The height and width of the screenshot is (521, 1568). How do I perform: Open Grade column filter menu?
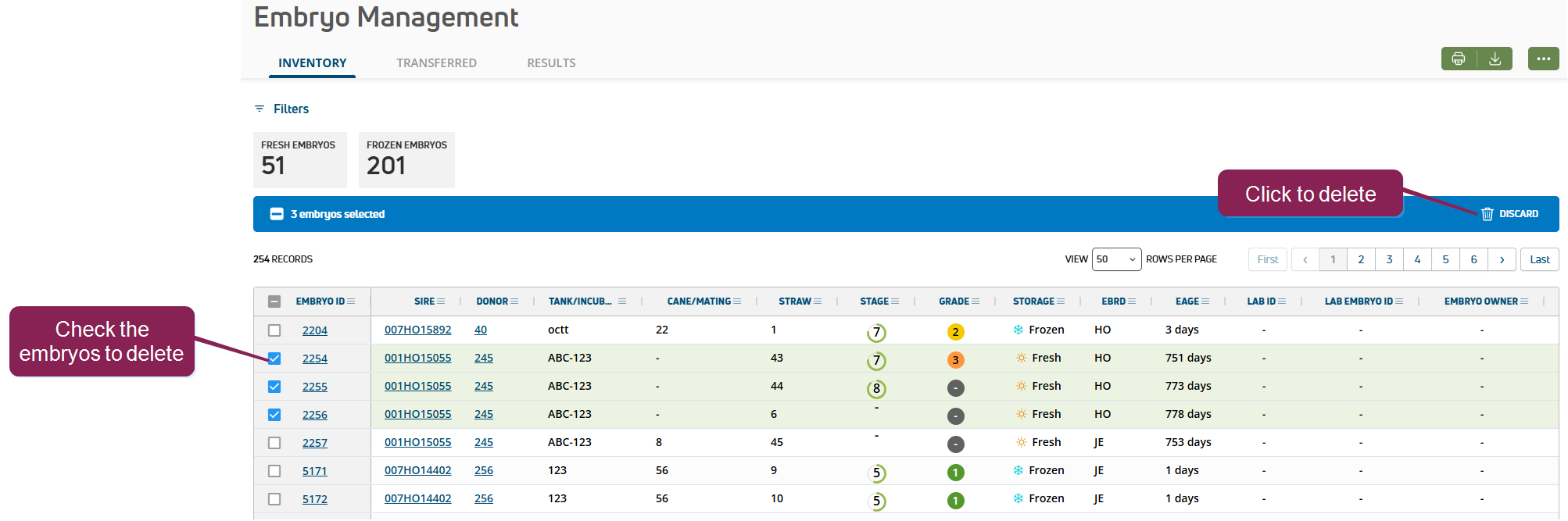pyautogui.click(x=976, y=302)
